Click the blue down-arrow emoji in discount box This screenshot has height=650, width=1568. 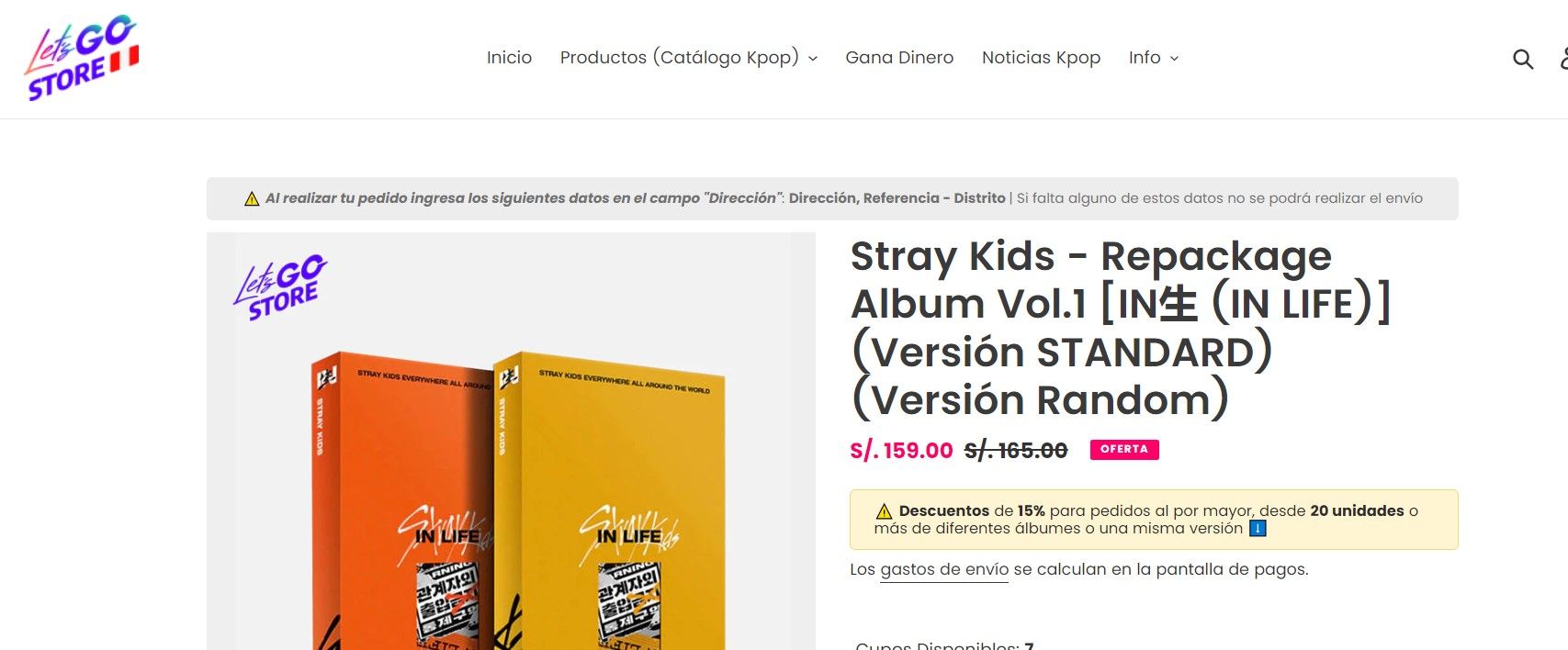[x=1258, y=529]
